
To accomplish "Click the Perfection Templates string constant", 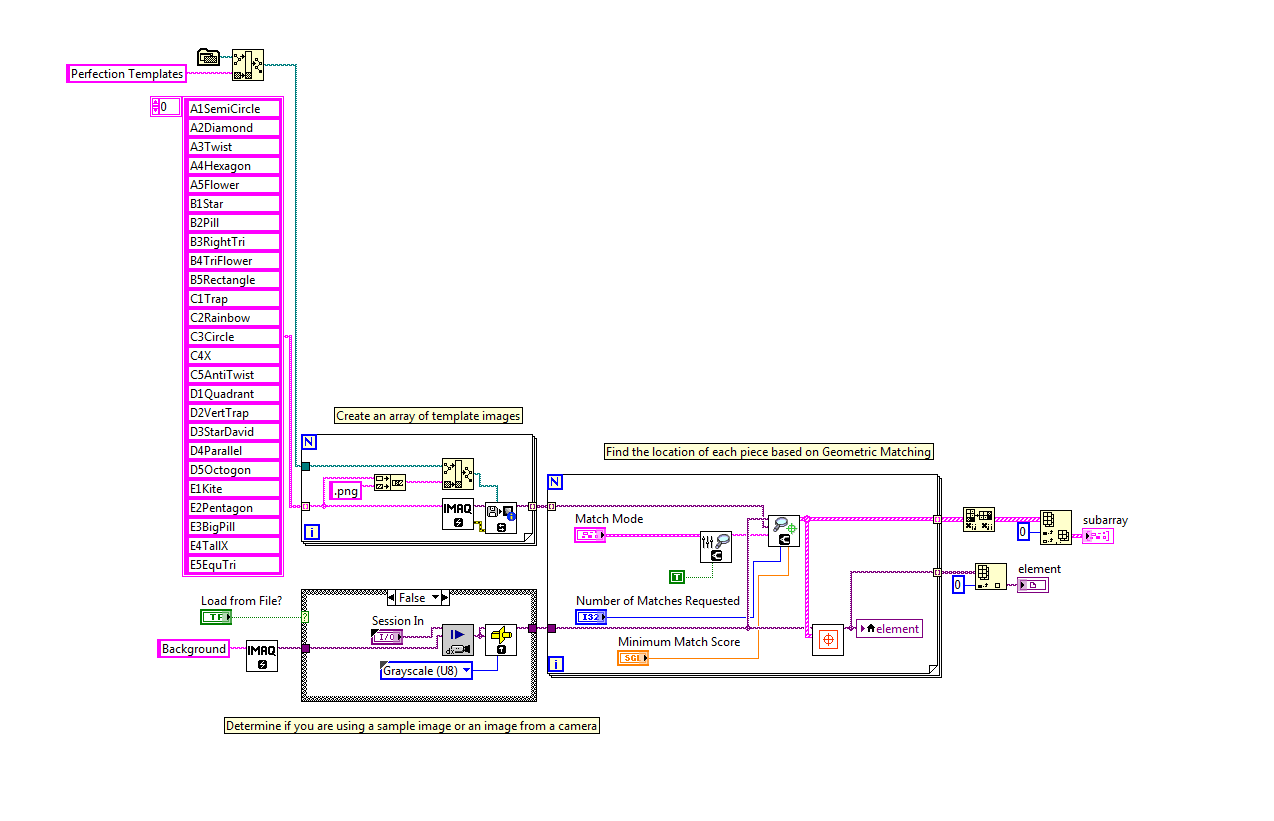I will (127, 73).
